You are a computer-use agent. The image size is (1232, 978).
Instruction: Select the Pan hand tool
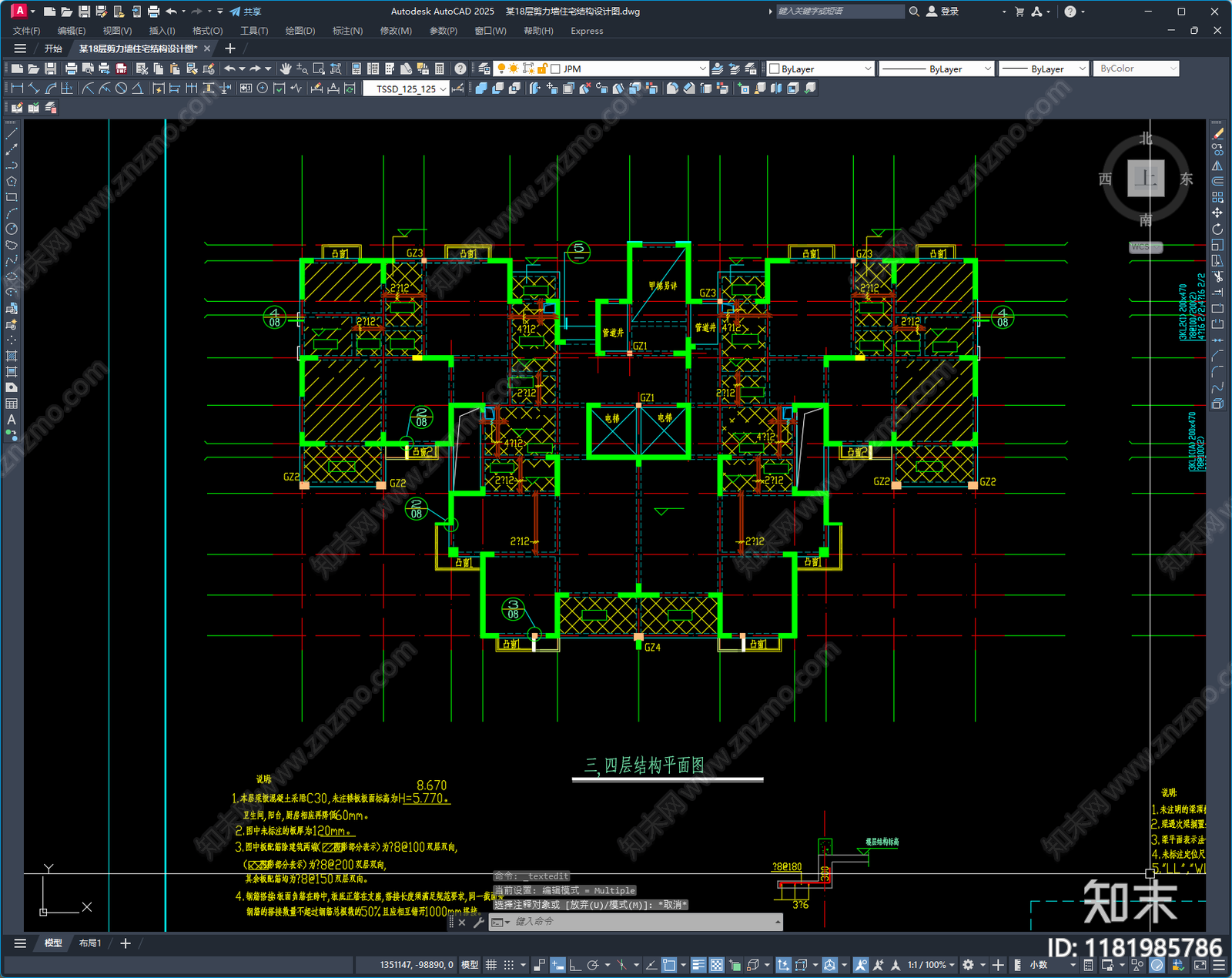286,69
